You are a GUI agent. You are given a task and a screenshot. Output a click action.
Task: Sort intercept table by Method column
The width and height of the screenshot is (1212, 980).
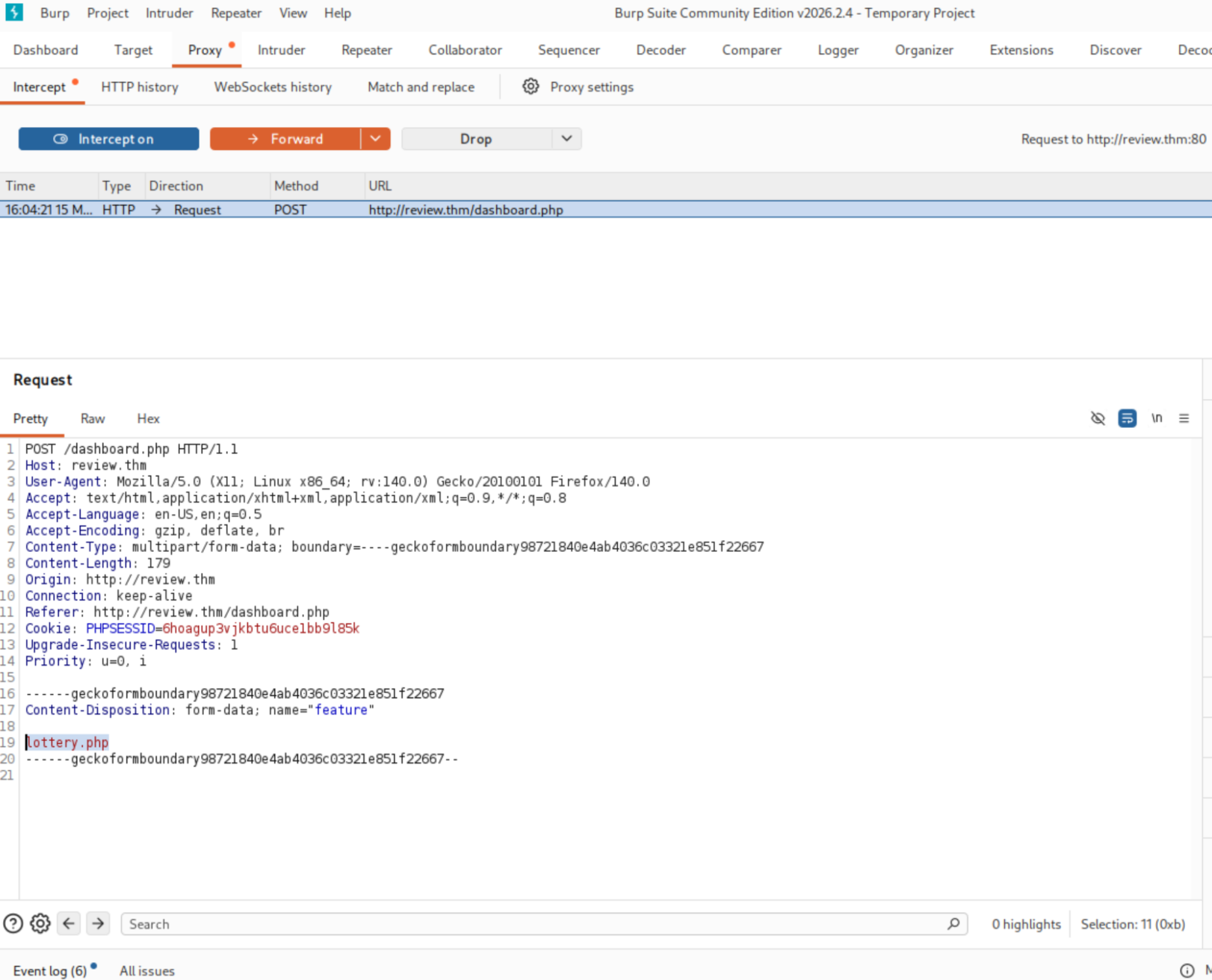coord(317,186)
